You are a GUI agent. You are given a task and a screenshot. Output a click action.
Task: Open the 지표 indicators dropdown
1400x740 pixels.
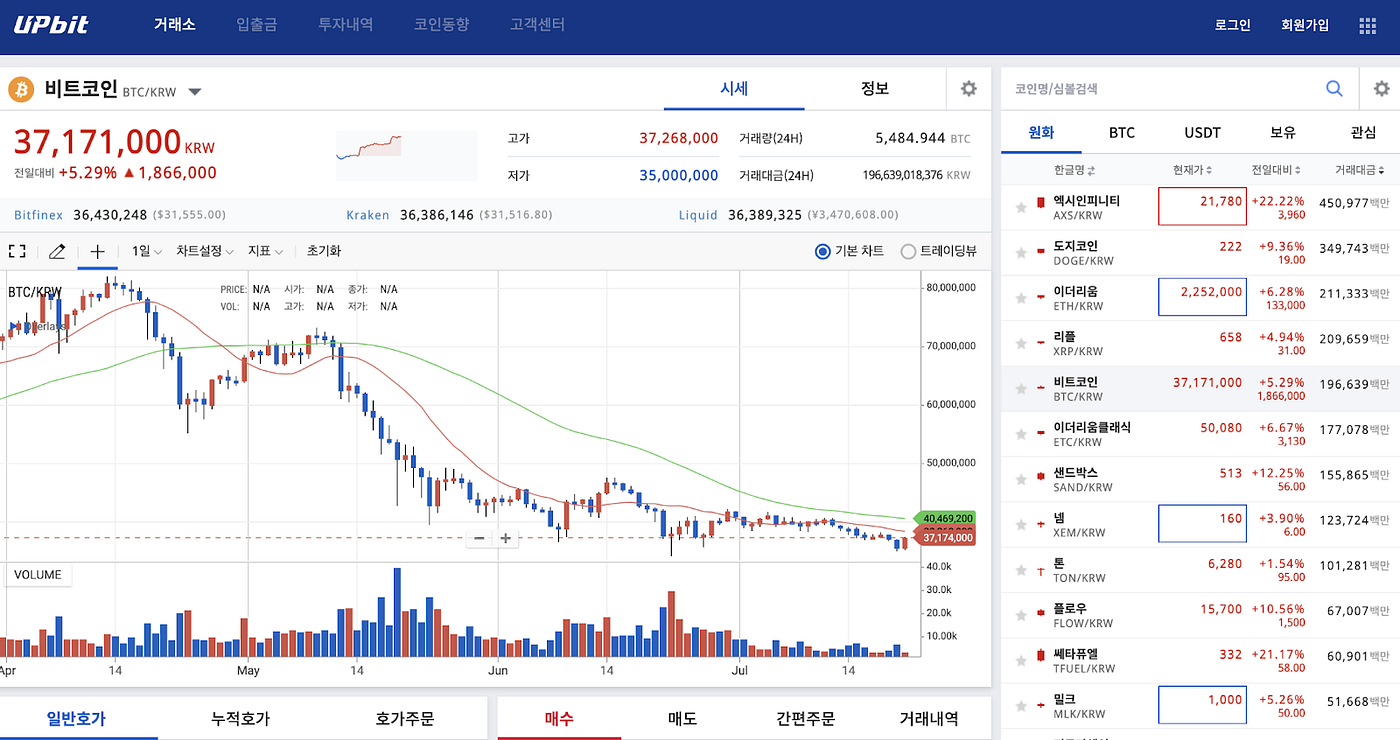point(265,251)
